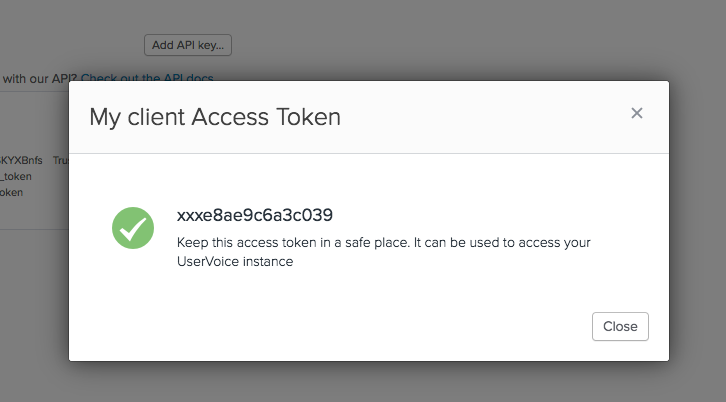Click the My client Access Token title
This screenshot has width=726, height=402.
[215, 117]
